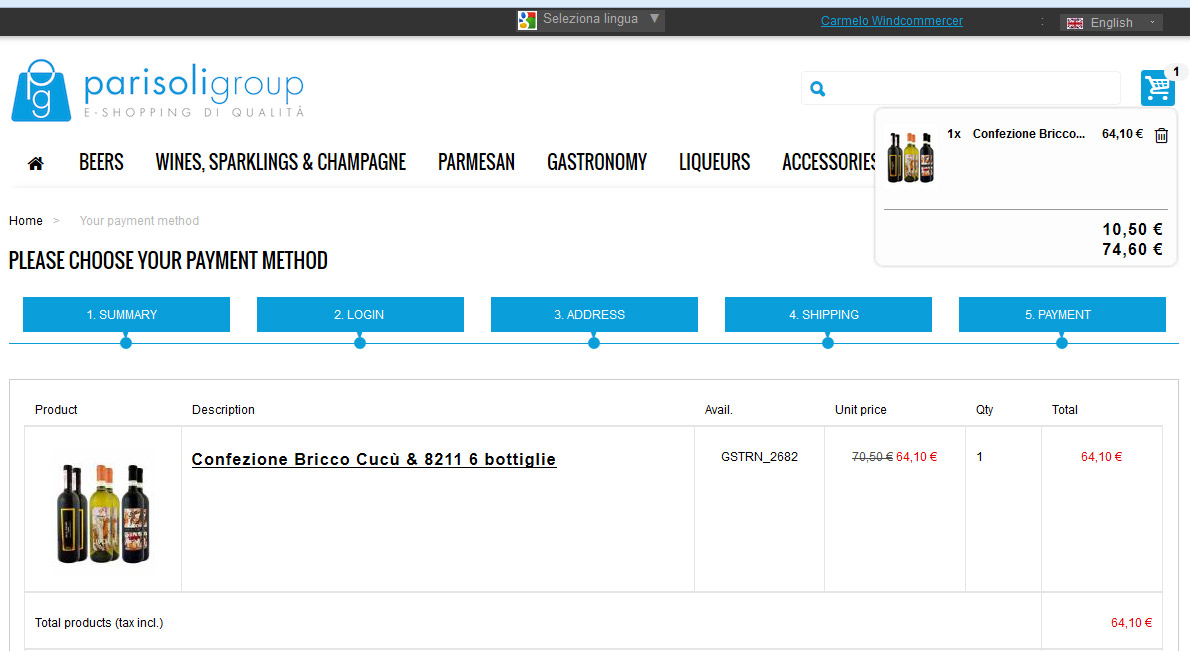Delete Confezione Bricco item with trash icon
The image size is (1190, 651).
[x=1161, y=136]
